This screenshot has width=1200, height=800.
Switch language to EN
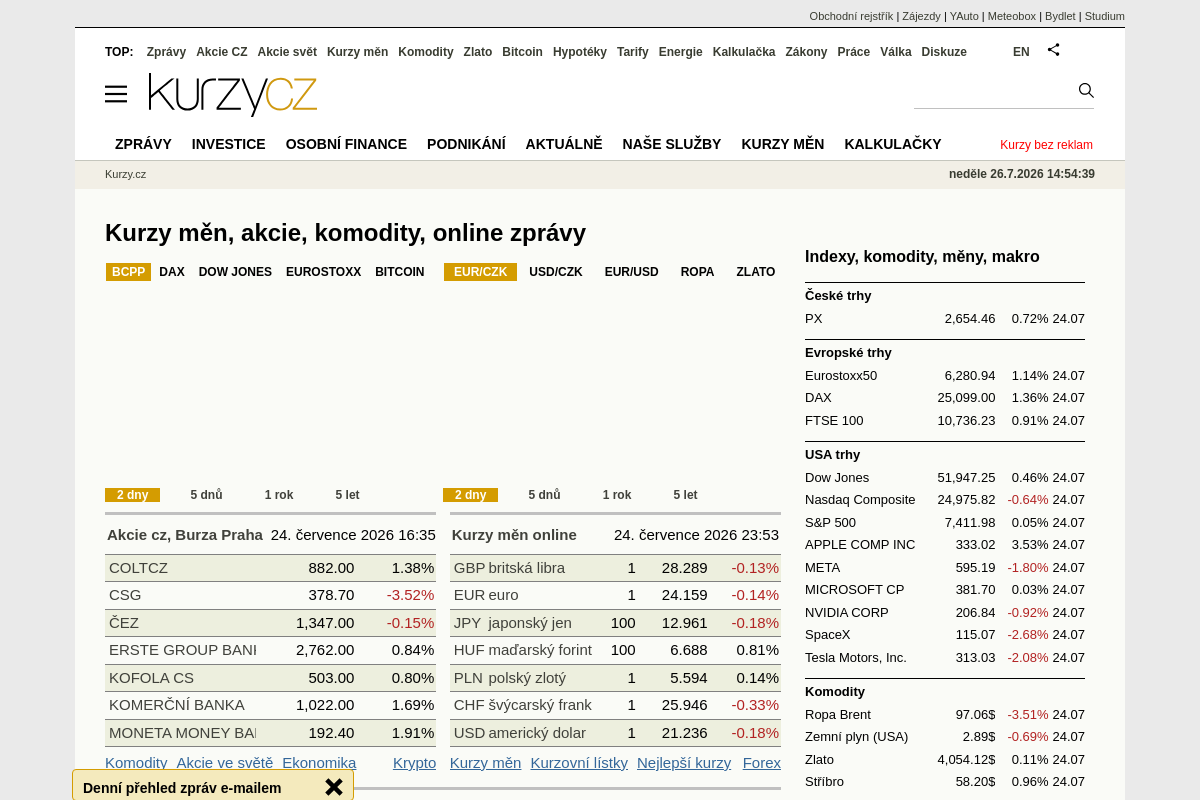1021,52
